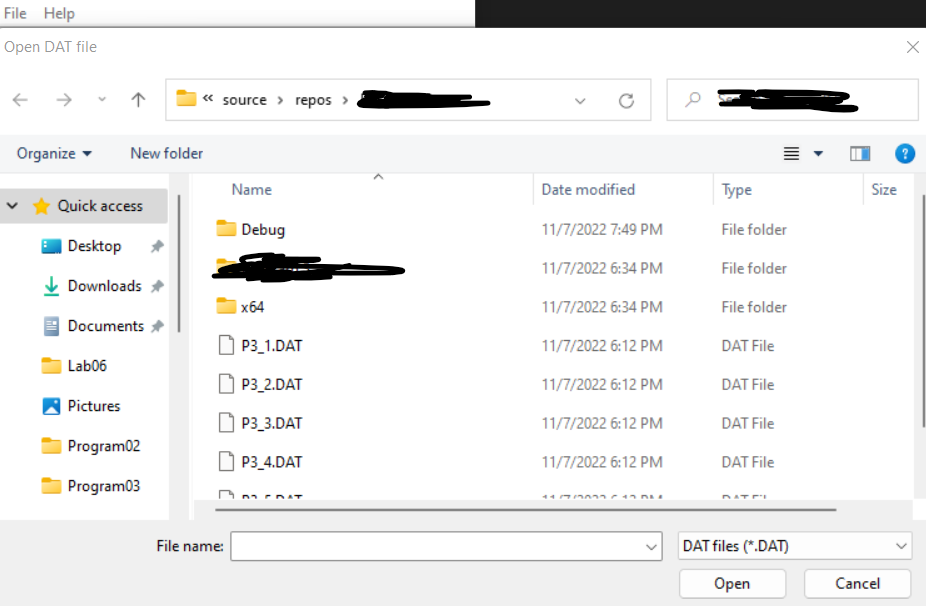
Task: Click the Cancel button
Action: click(857, 584)
